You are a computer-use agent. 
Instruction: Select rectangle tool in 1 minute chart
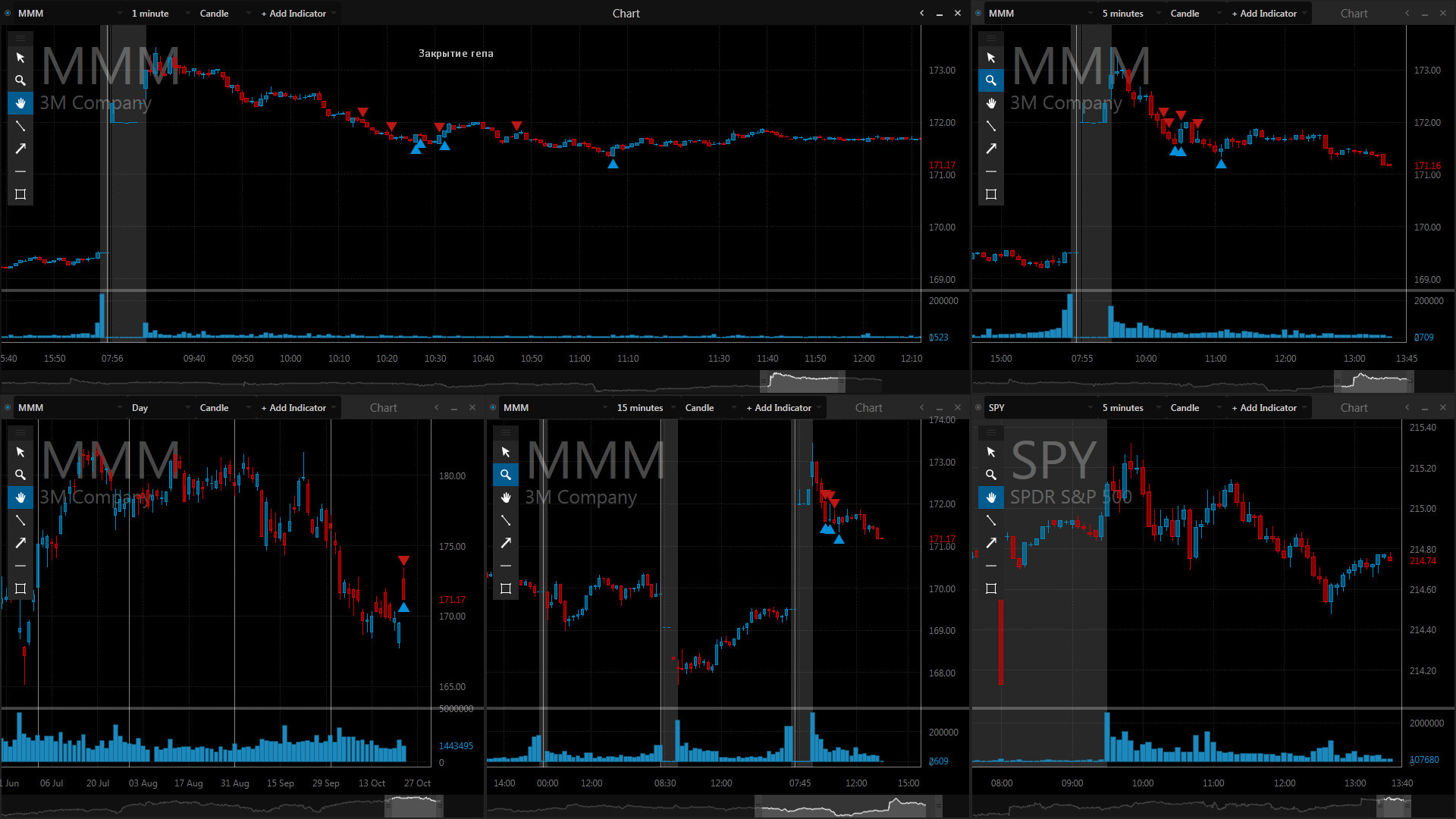pos(20,194)
